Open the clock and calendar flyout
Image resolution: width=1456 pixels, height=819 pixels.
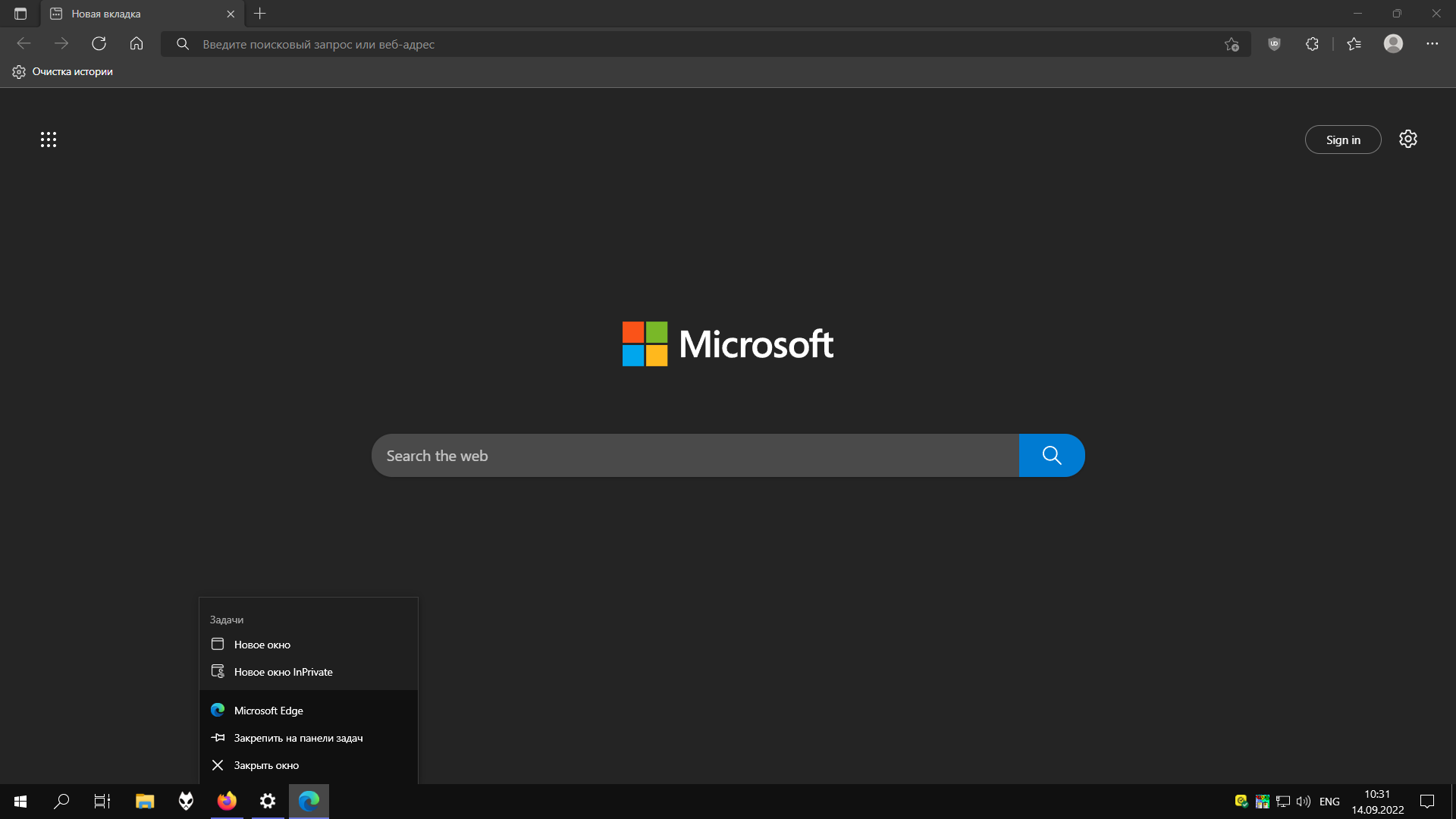pos(1377,802)
